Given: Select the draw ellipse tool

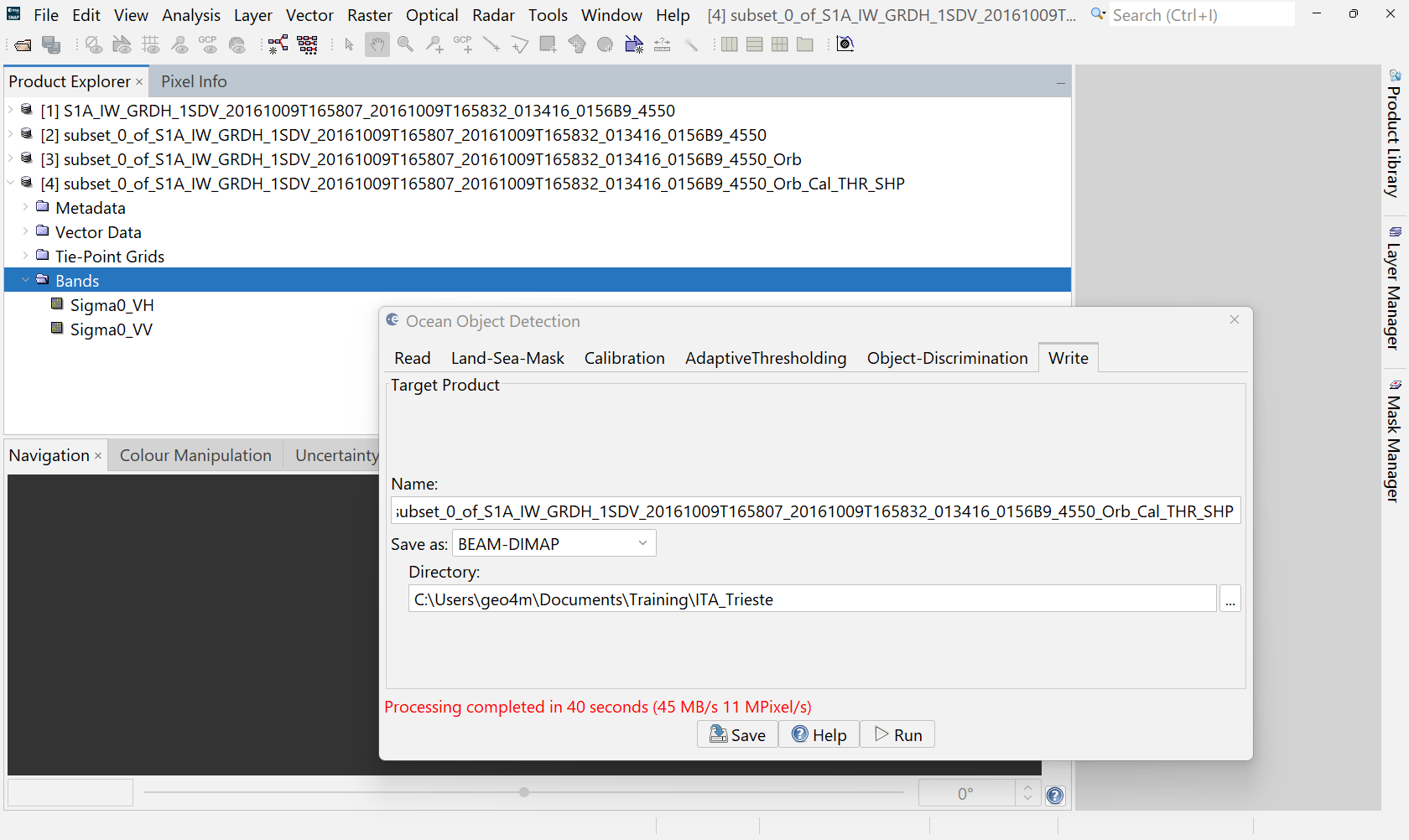Looking at the screenshot, I should click(606, 45).
